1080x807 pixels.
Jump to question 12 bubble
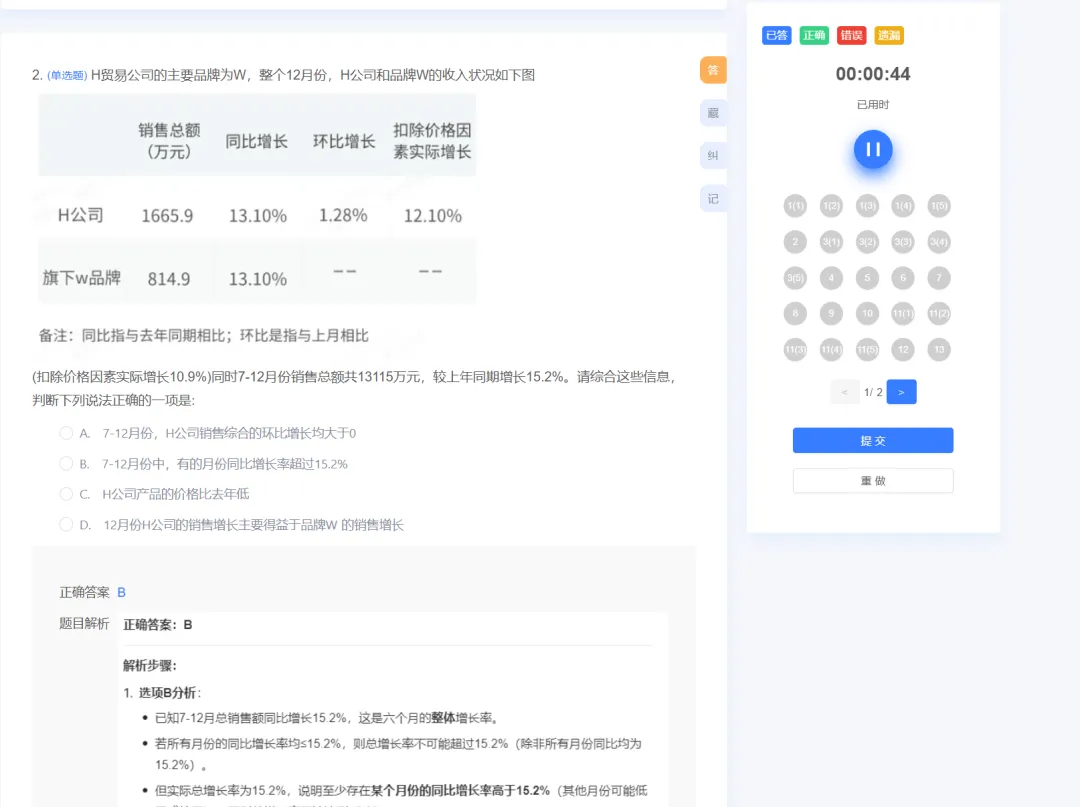[x=903, y=349]
